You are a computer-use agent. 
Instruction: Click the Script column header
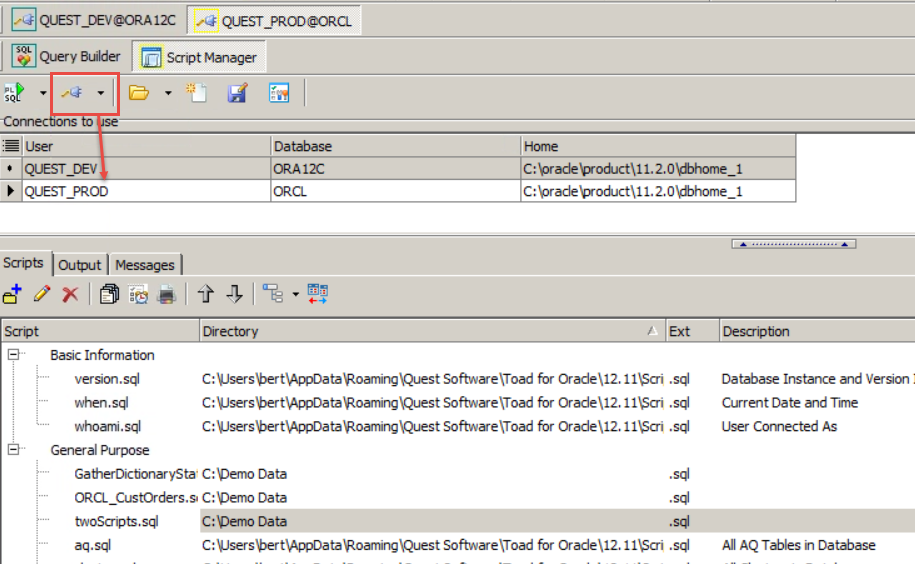(x=100, y=331)
